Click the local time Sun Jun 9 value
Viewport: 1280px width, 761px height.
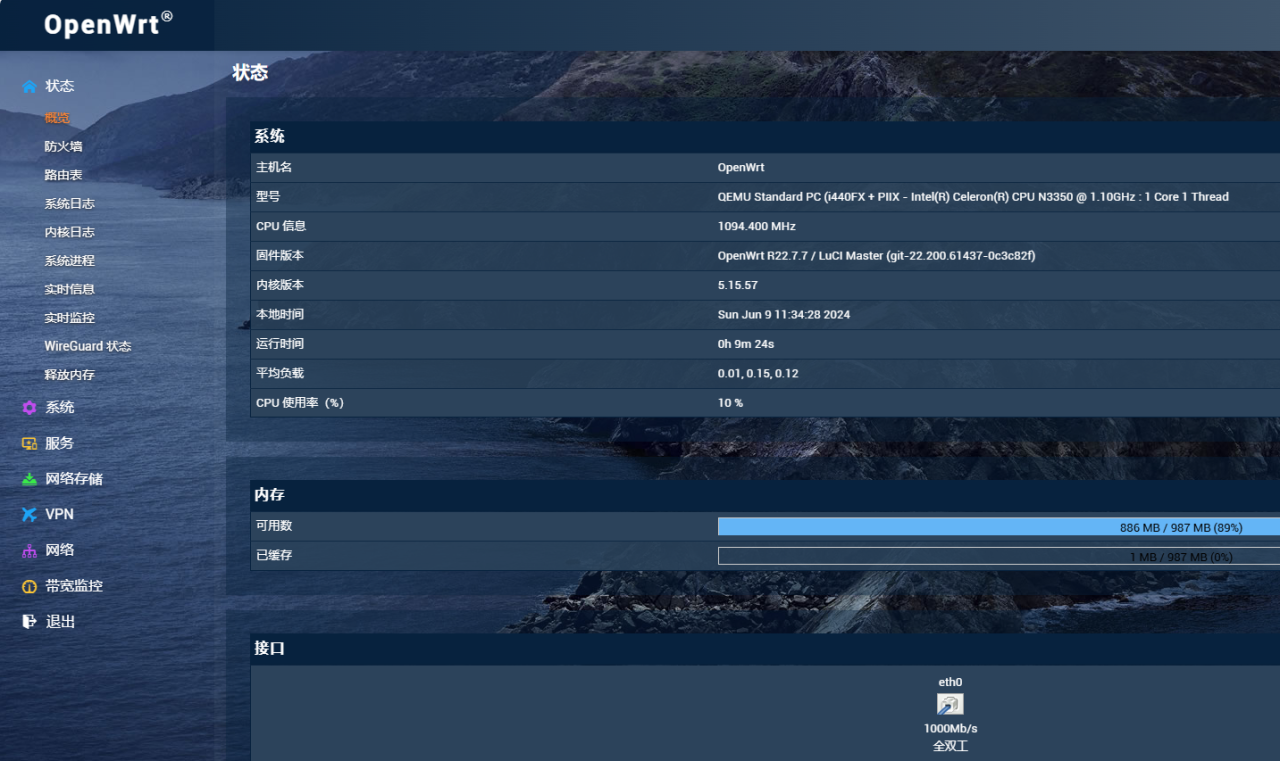(x=784, y=314)
